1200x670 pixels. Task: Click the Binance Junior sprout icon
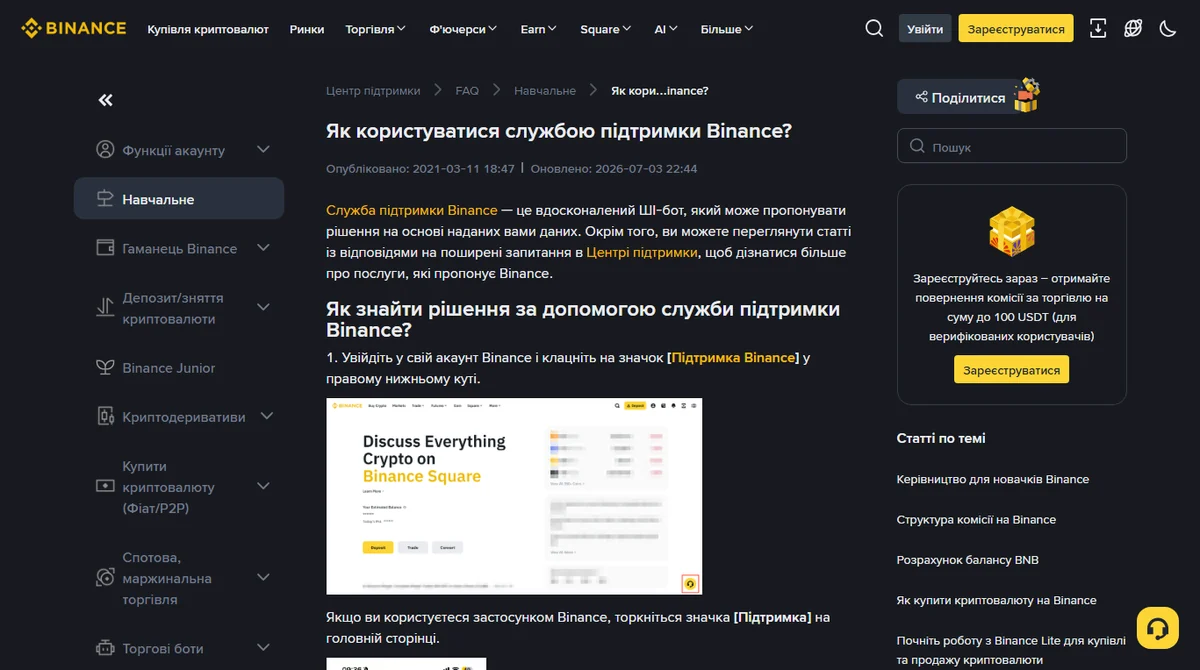point(105,367)
